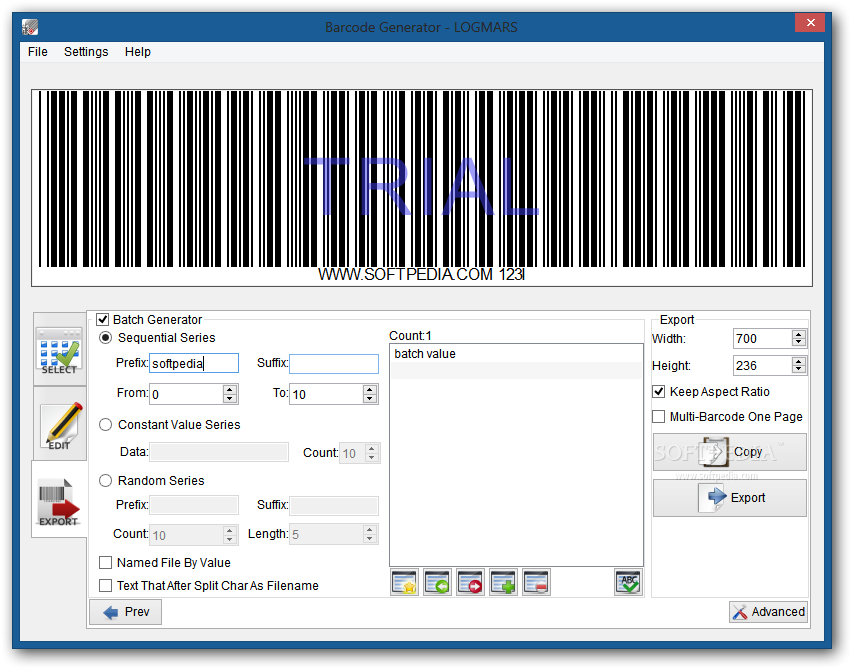
Task: Check Text That After Split Char As Filename
Action: [x=105, y=585]
